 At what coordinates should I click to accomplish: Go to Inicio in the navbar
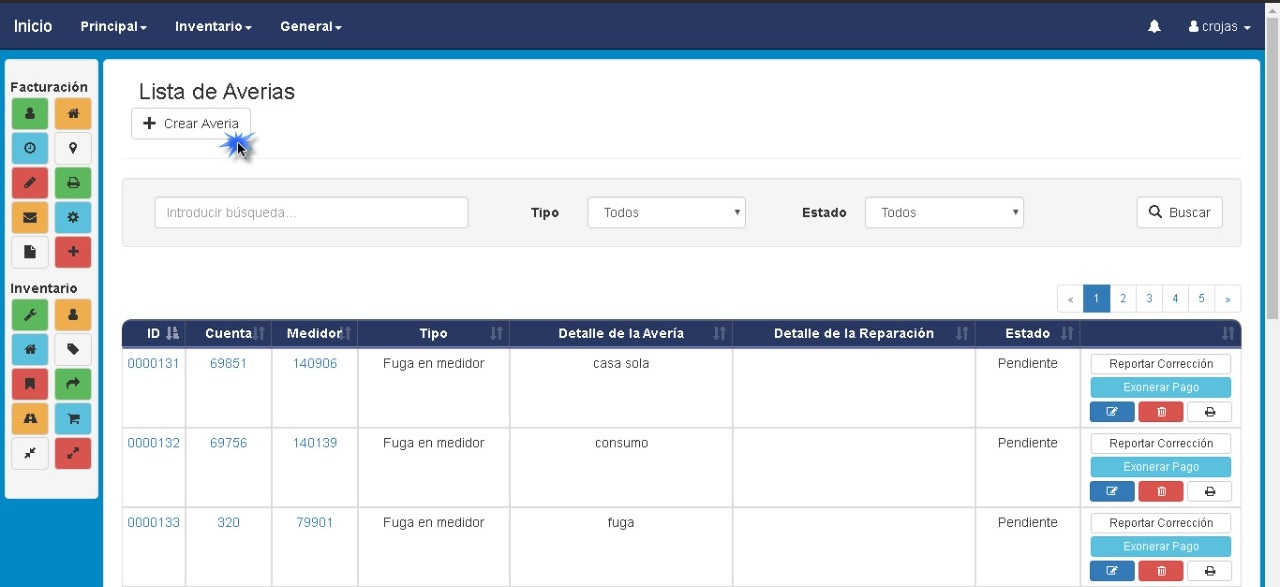point(33,26)
